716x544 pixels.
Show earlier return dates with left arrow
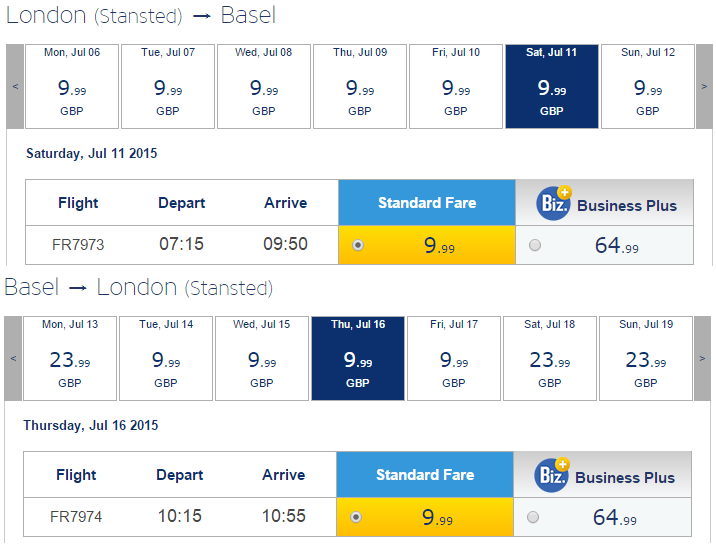[x=13, y=359]
